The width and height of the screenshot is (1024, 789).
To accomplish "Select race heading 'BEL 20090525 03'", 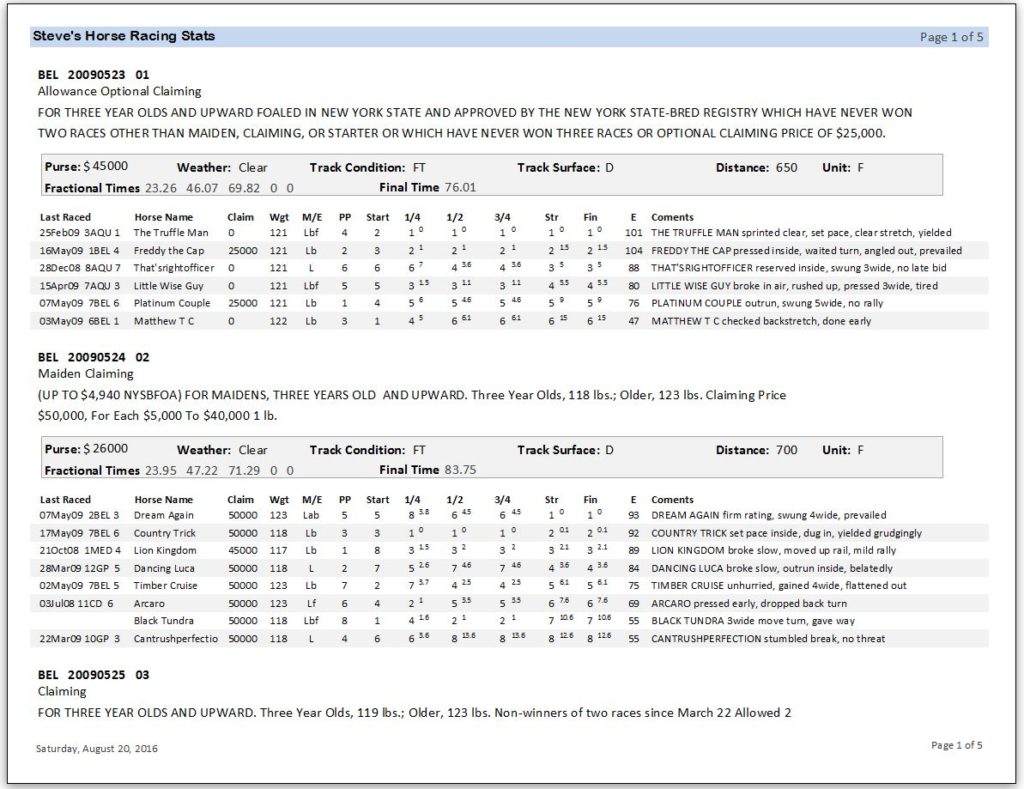I will tap(93, 675).
